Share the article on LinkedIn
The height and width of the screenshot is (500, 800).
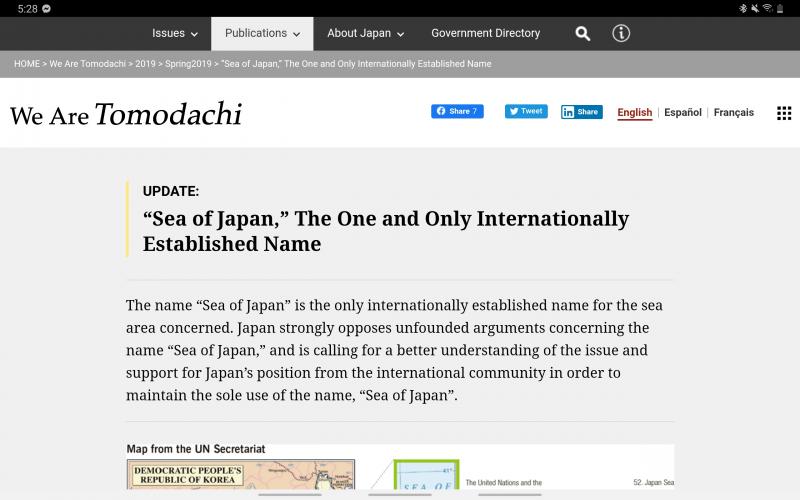click(581, 112)
